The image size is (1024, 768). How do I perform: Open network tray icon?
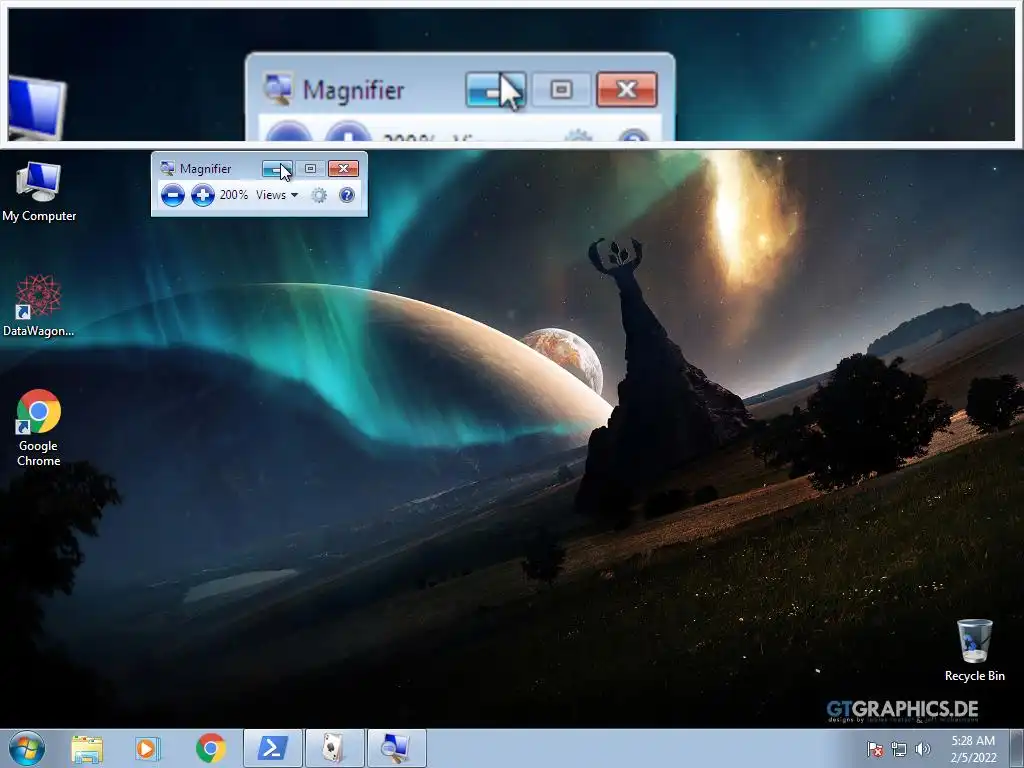coord(899,749)
